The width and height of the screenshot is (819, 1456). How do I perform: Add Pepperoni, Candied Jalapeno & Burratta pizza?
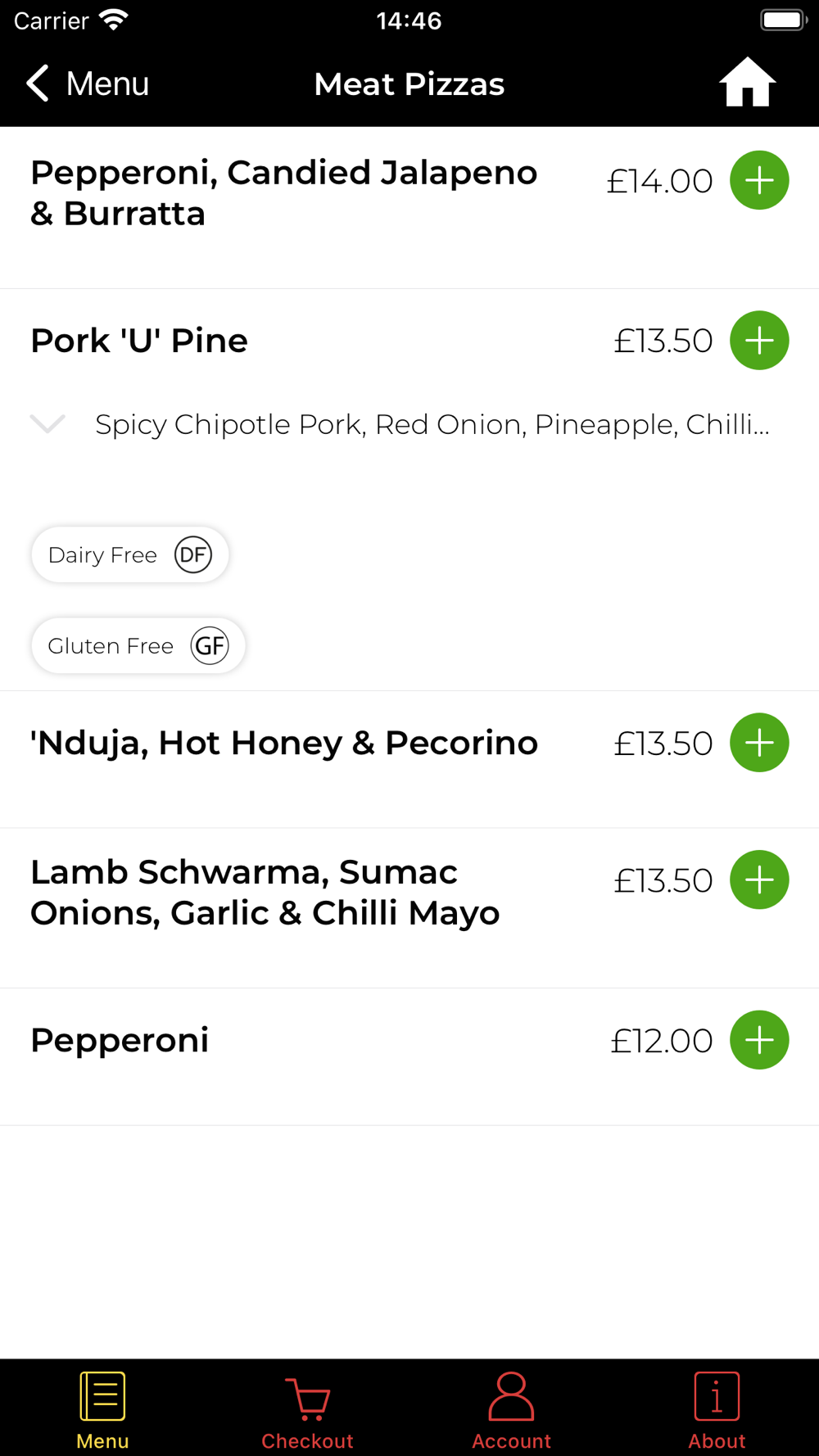[x=759, y=180]
